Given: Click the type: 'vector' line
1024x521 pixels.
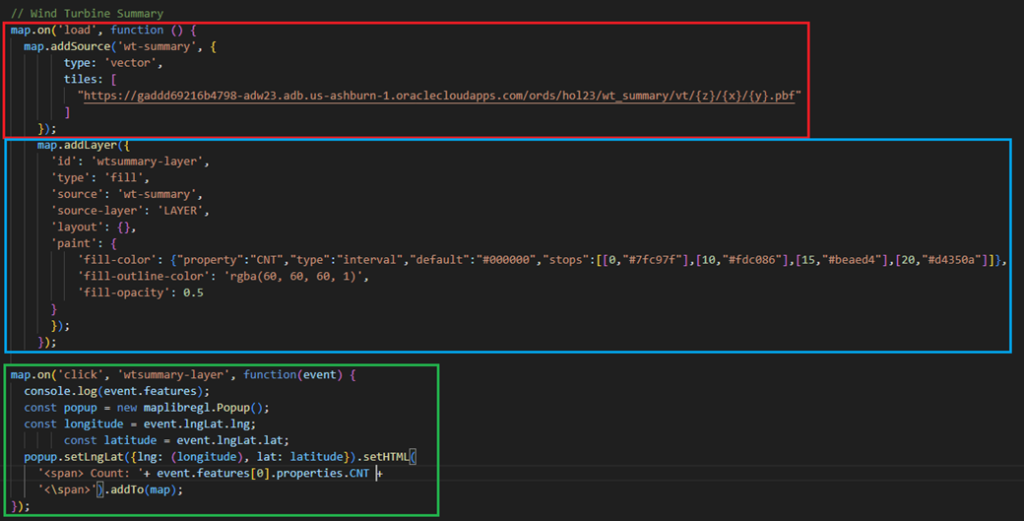Looking at the screenshot, I should coord(113,63).
